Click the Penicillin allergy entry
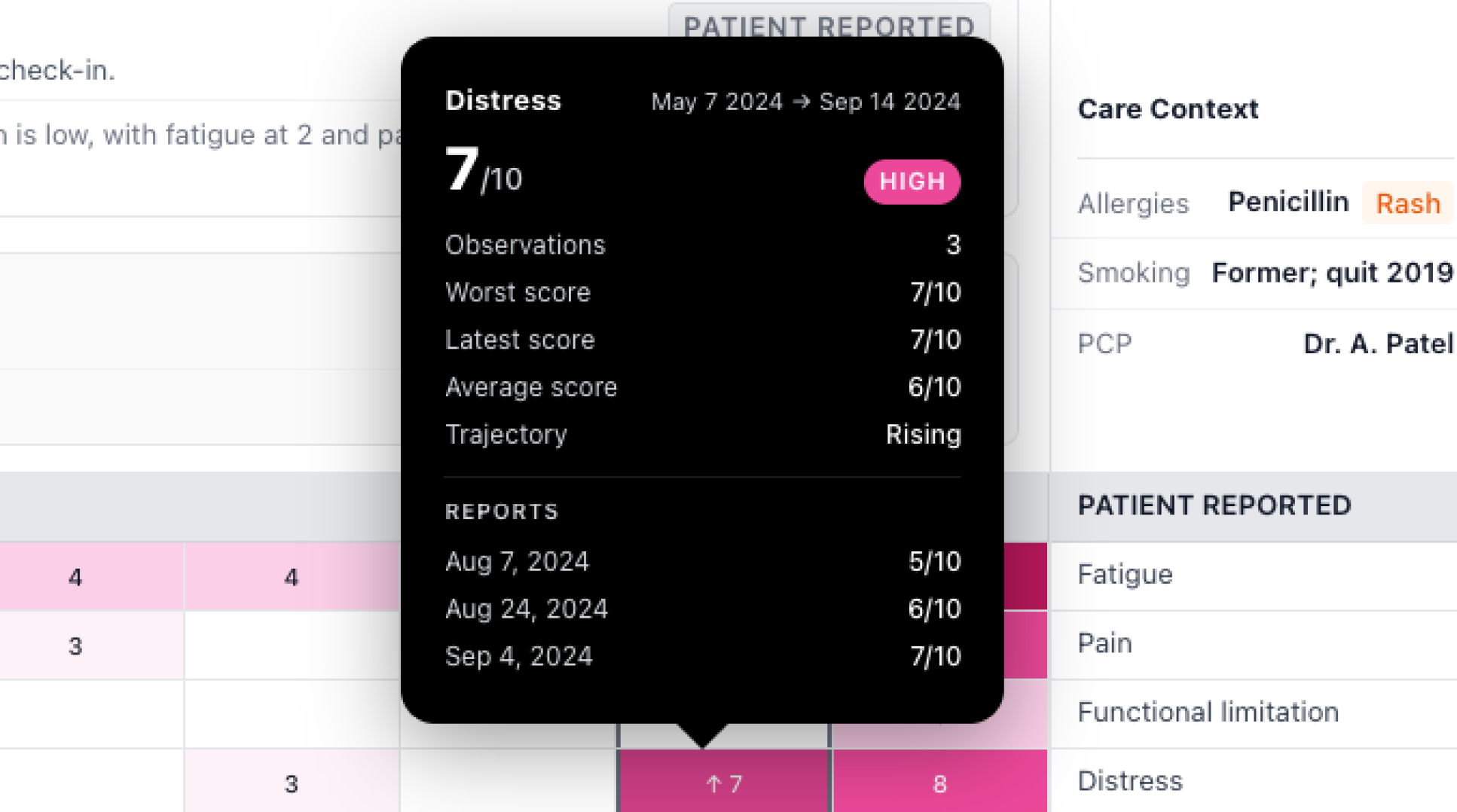Screen dimensions: 1457x812 (x=1287, y=202)
